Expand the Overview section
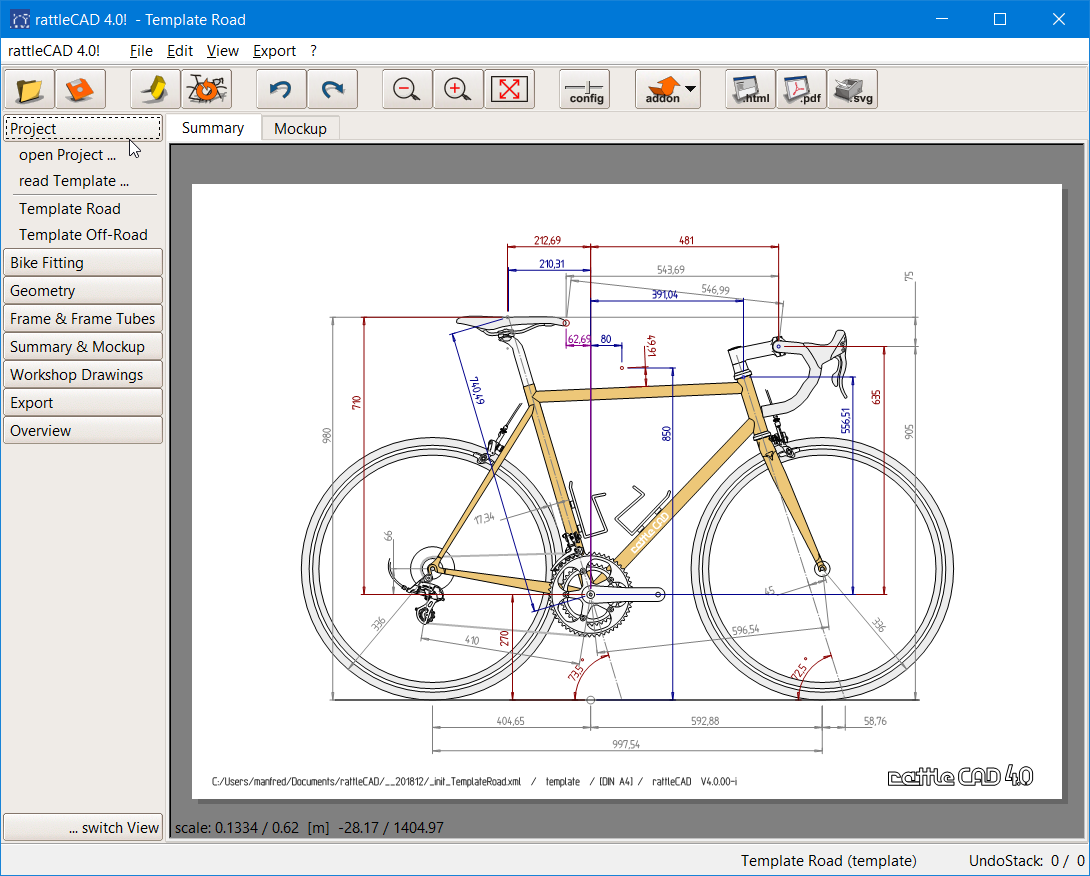The width and height of the screenshot is (1090, 876). [x=83, y=430]
